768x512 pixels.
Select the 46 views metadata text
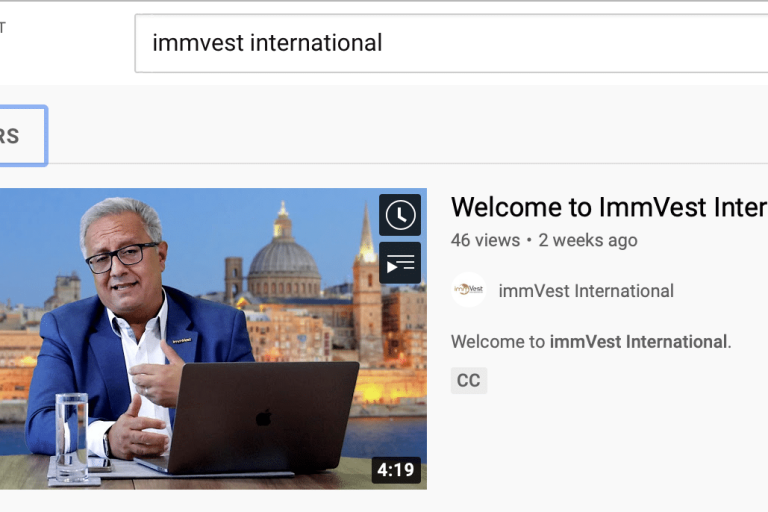pos(485,240)
